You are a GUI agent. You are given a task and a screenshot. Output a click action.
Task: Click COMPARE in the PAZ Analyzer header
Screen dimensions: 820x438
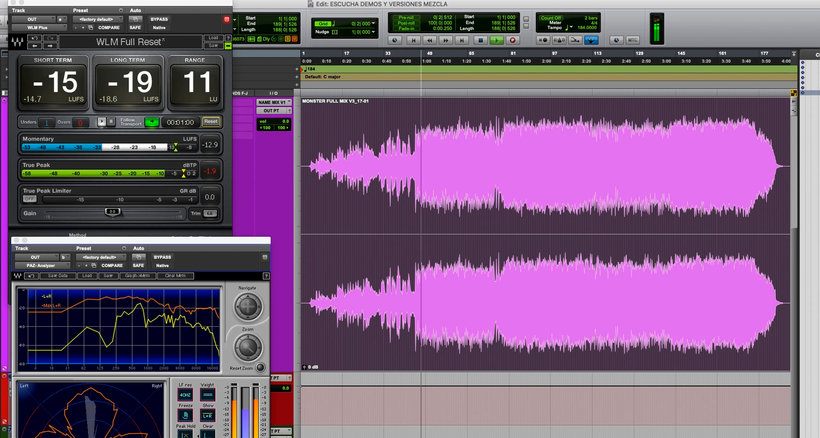pyautogui.click(x=112, y=266)
